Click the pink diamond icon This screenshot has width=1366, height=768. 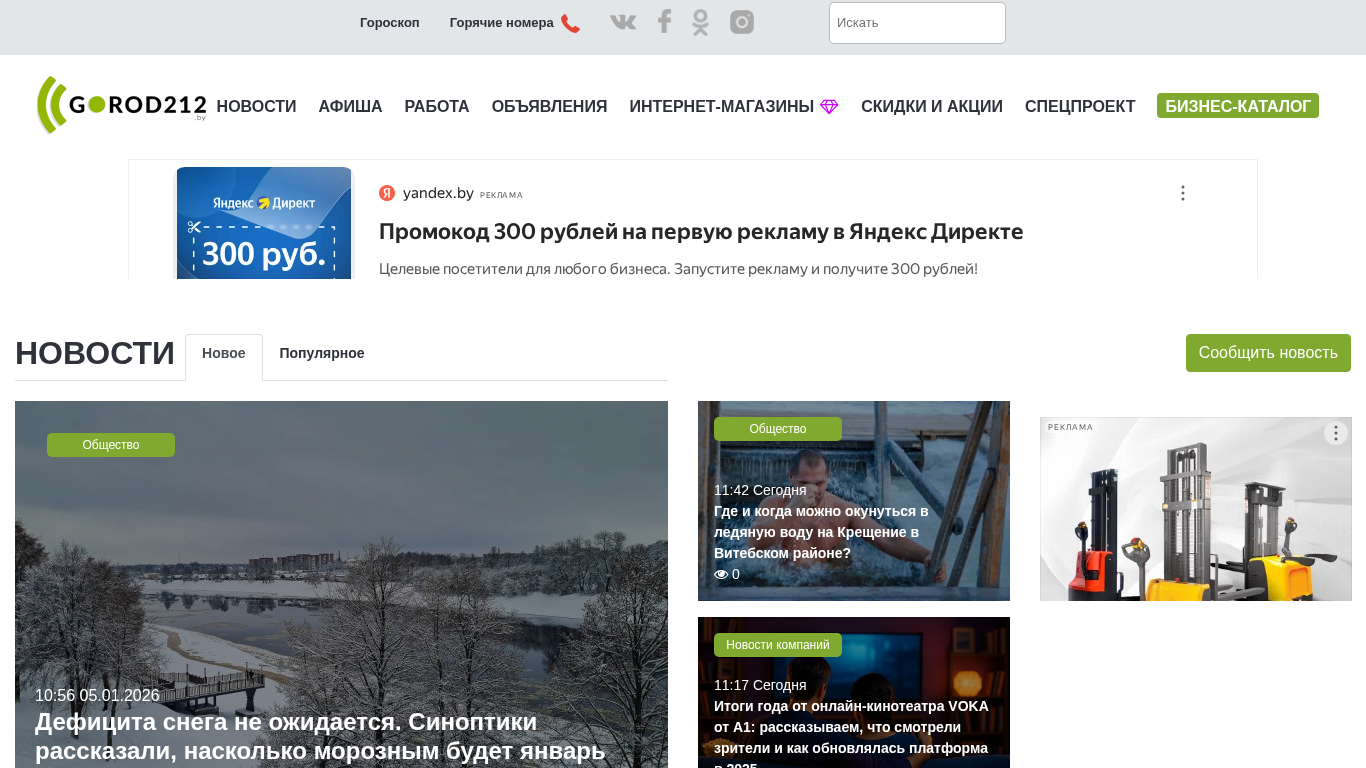pos(829,107)
